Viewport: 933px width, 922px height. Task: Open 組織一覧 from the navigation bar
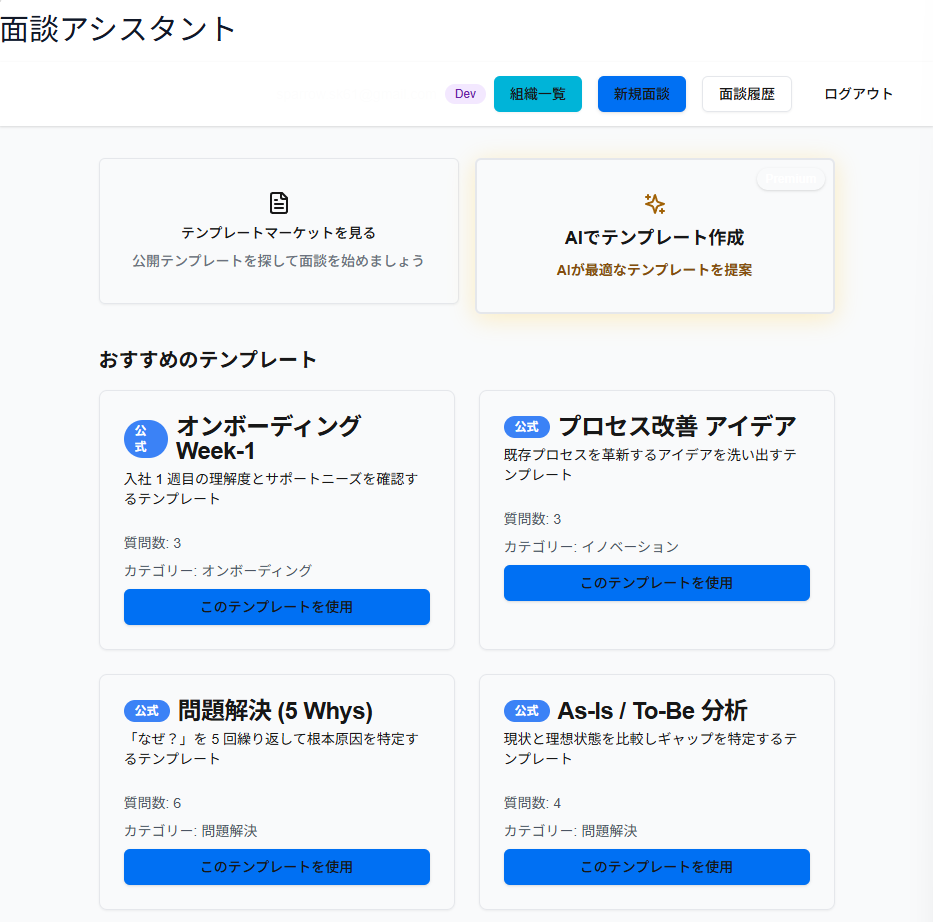coord(537,93)
